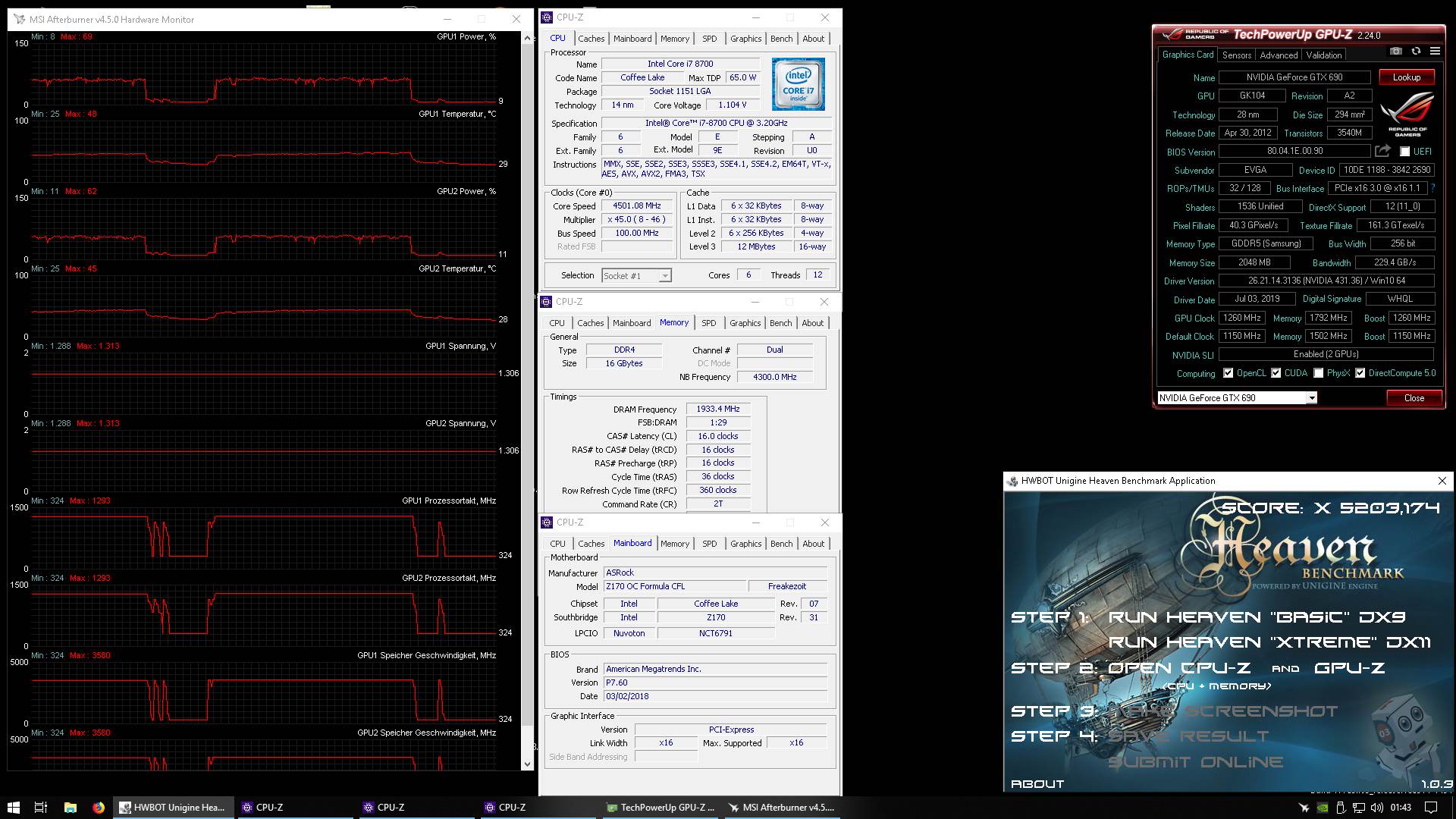Click Intel Core i7 logo in CPU-Z
Screen dimensions: 1456x819
(x=798, y=84)
